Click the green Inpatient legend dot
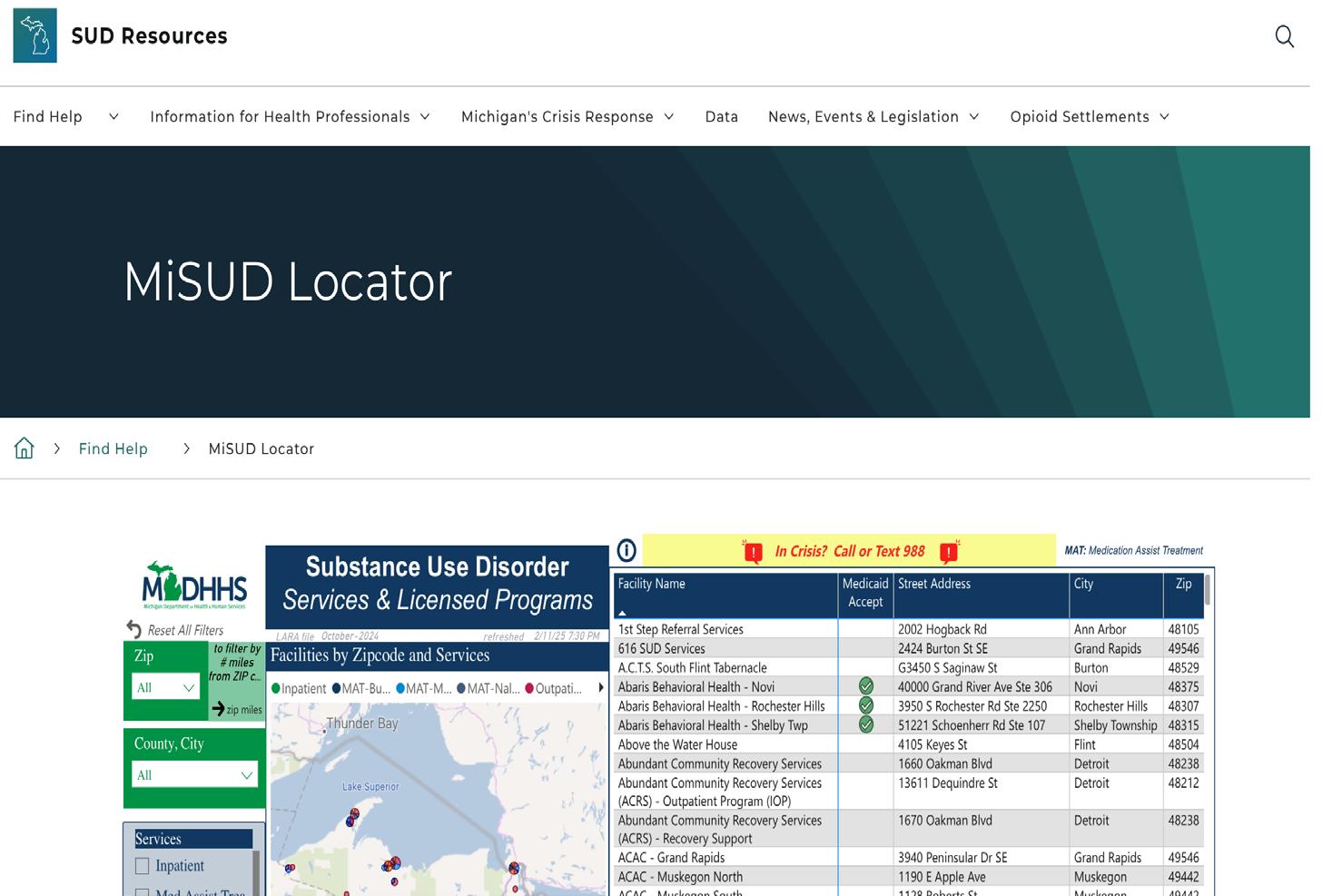Viewport: 1342px width, 896px height. click(x=276, y=688)
